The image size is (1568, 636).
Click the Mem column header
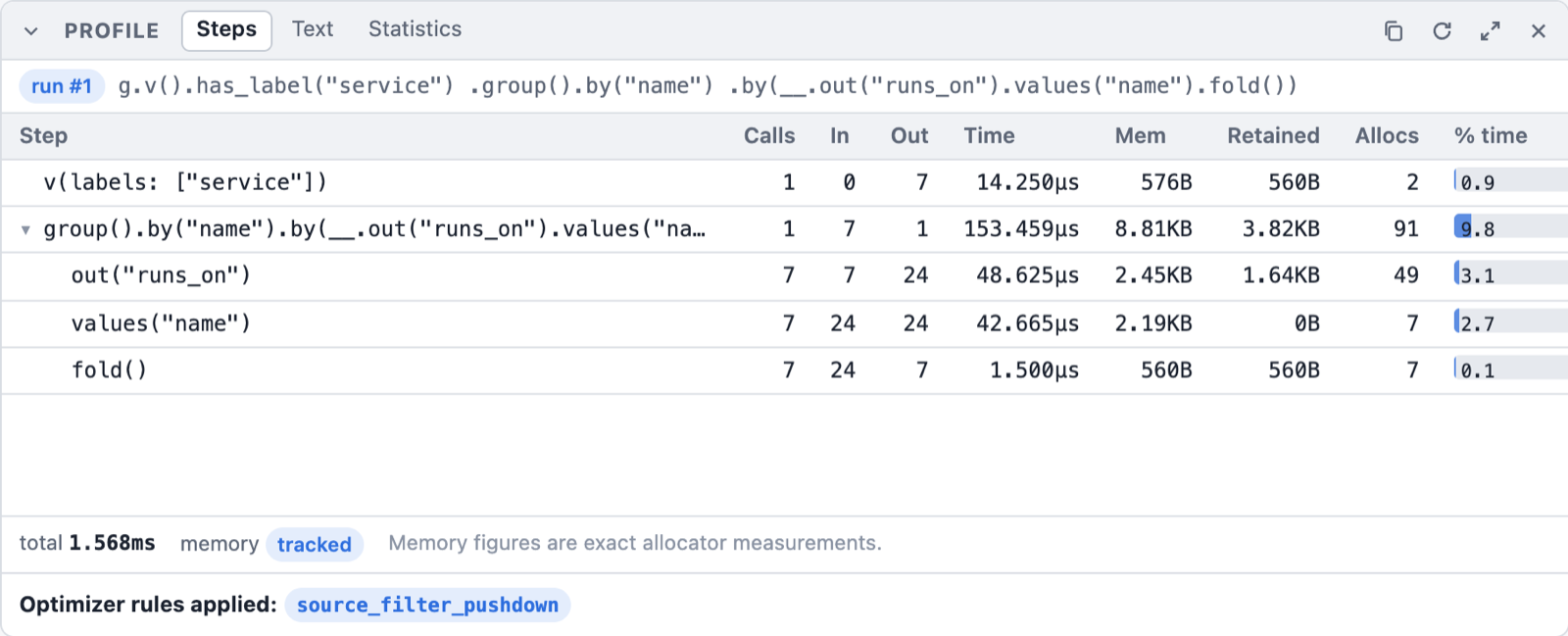coord(1141,136)
